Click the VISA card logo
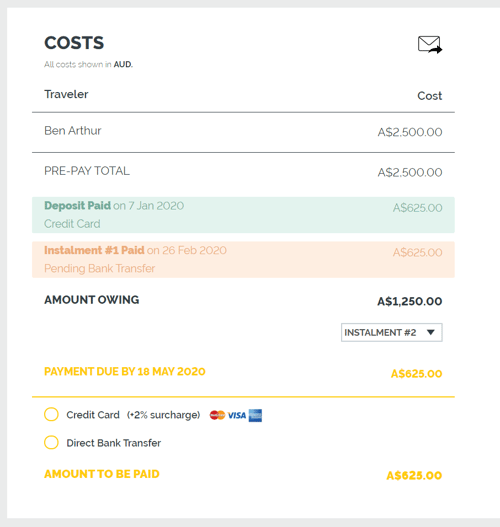500x527 pixels. [x=237, y=415]
